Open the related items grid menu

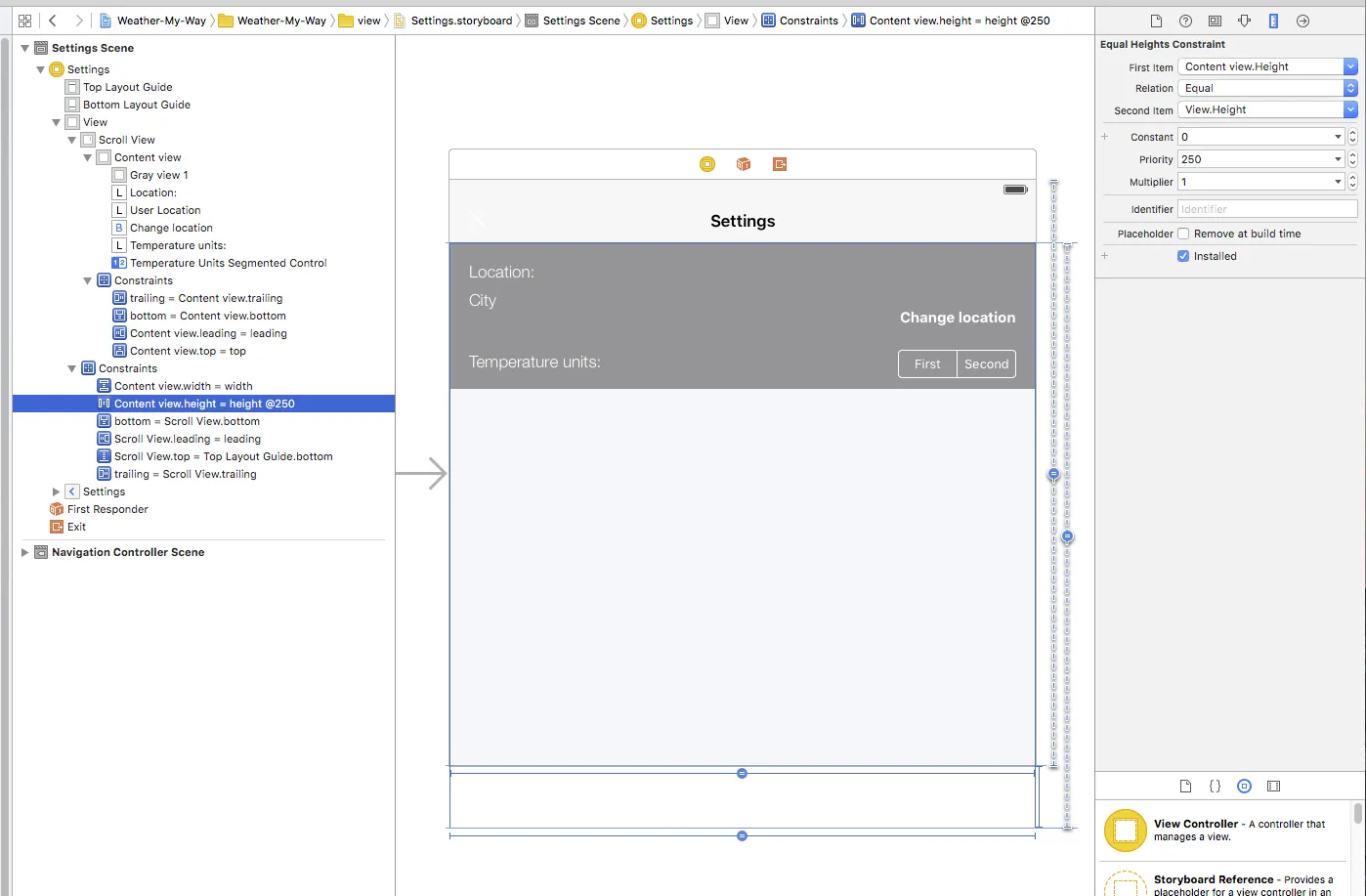pyautogui.click(x=24, y=21)
